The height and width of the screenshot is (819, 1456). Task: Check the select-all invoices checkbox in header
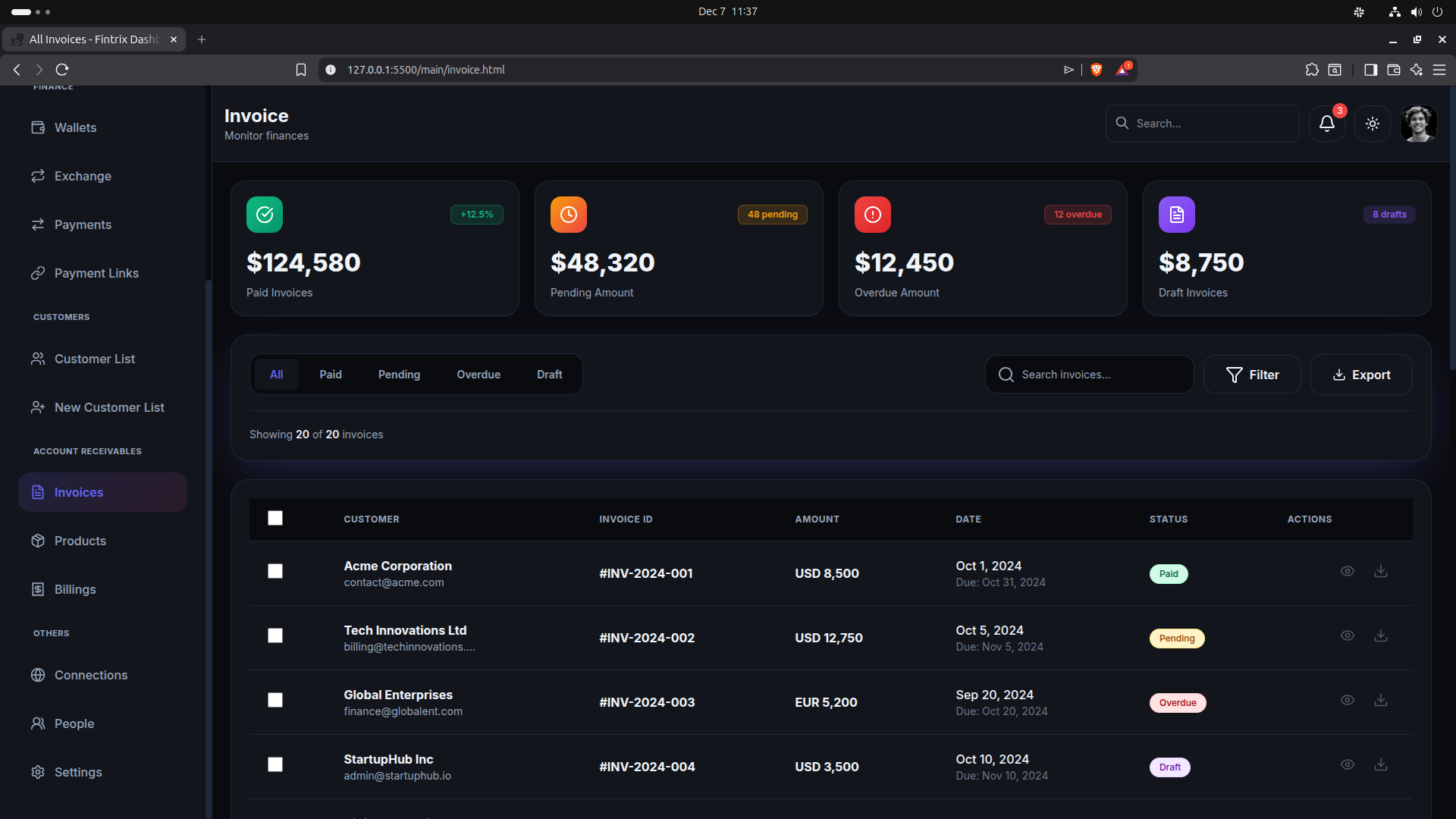click(x=275, y=518)
